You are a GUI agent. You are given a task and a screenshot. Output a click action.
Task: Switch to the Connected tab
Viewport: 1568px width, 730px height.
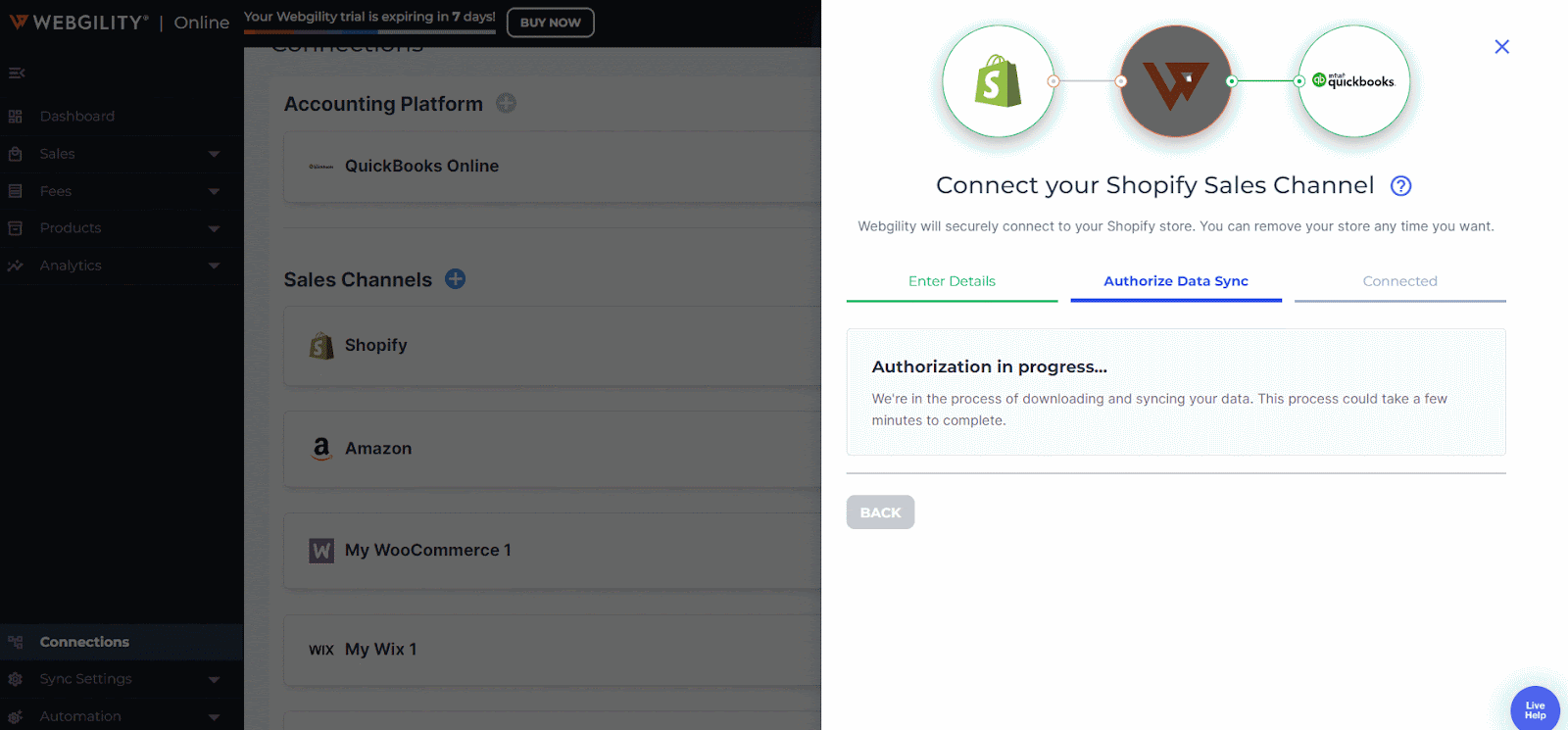1400,282
